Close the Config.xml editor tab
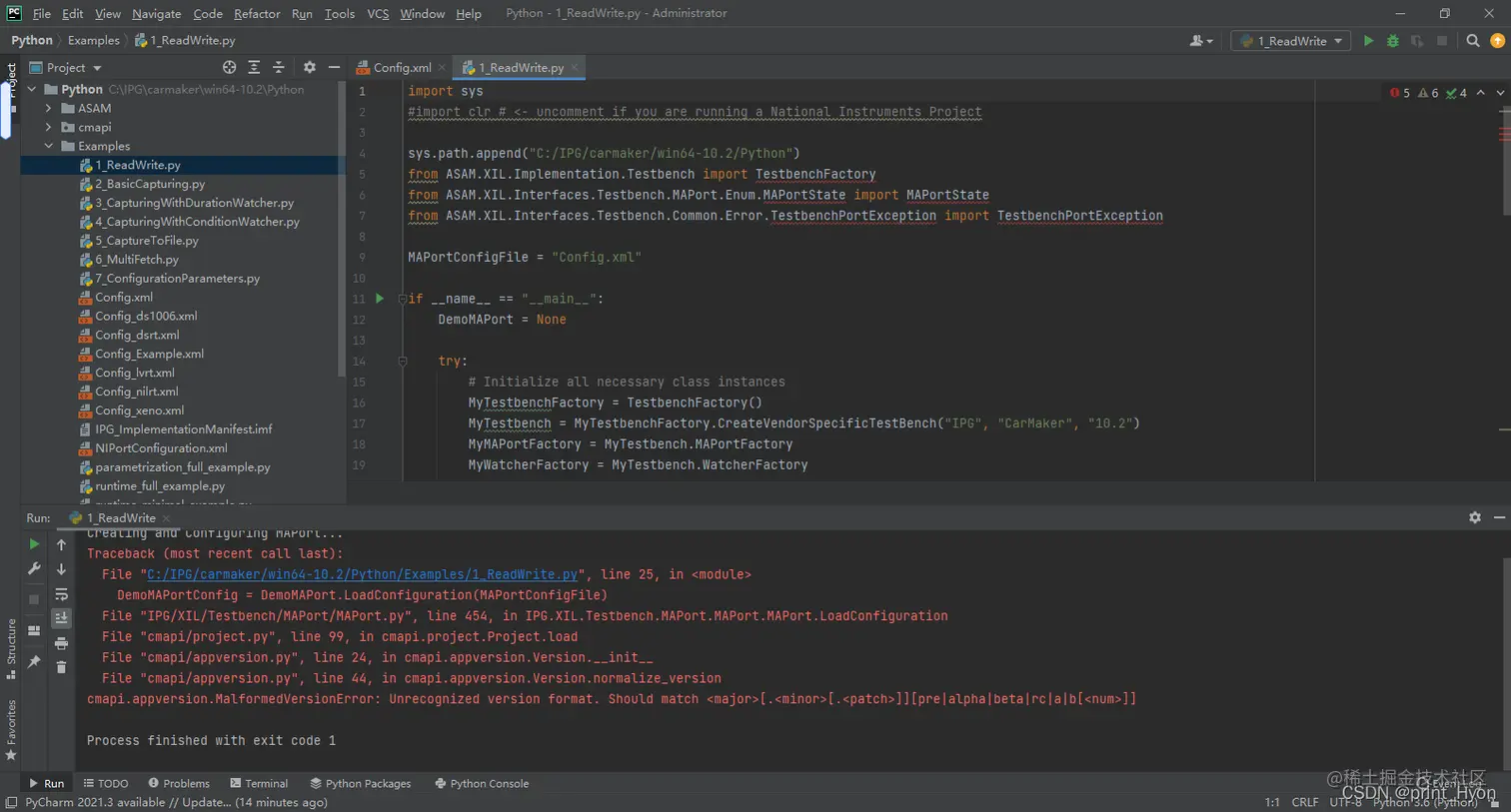This screenshot has height=812, width=1511. [x=442, y=68]
